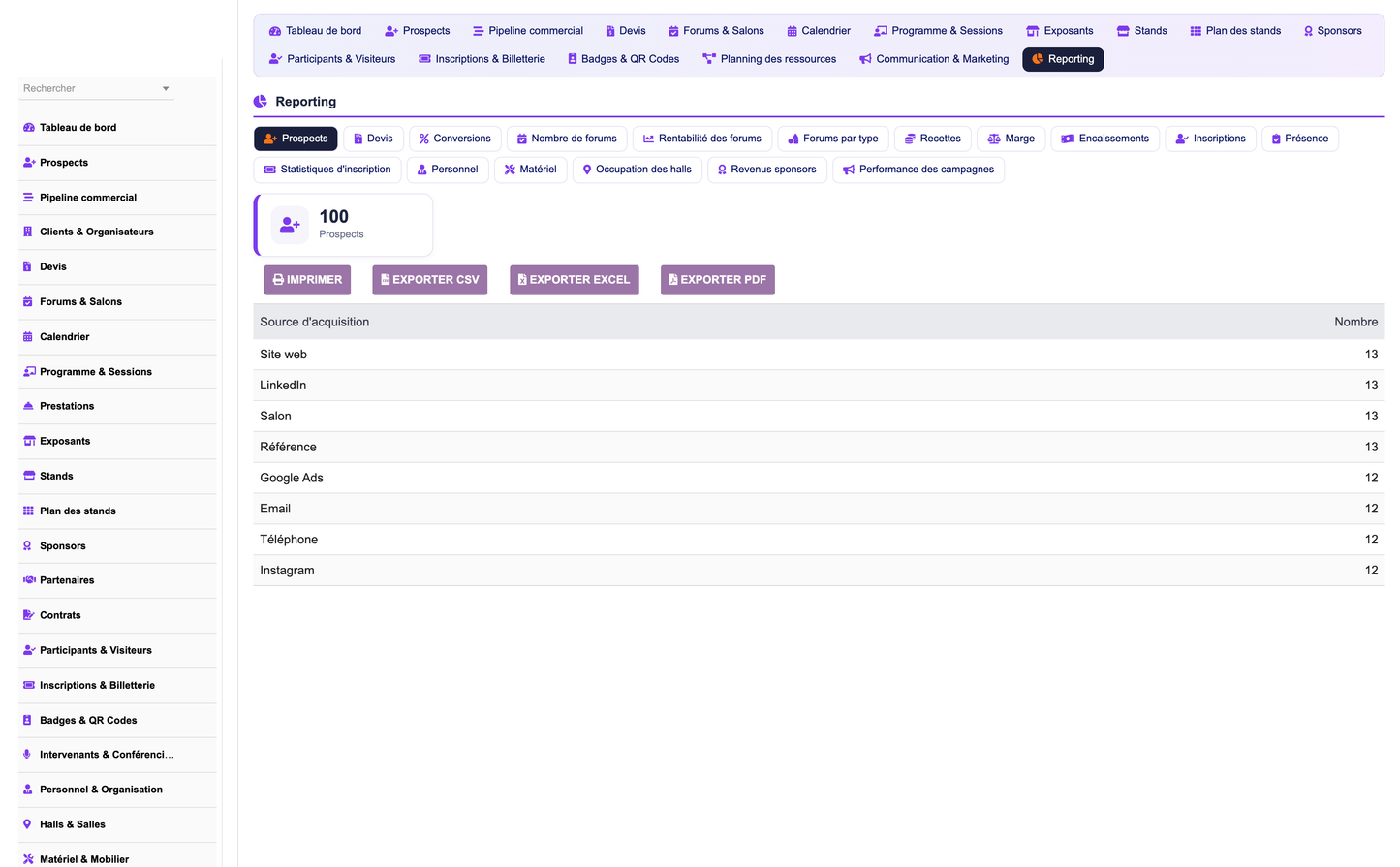Click the Contrats signature icon in sidebar
Image resolution: width=1400 pixels, height=867 pixels.
coord(29,615)
